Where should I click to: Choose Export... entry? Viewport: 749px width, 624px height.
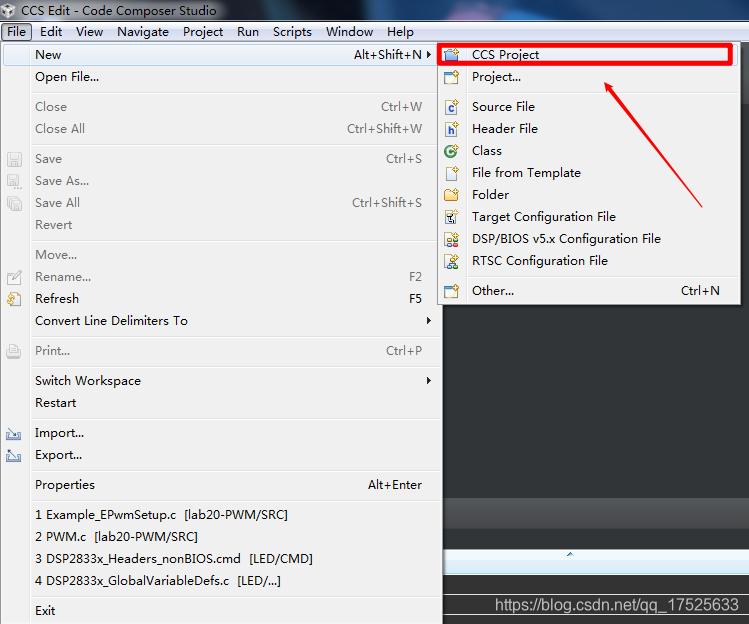tap(222, 455)
